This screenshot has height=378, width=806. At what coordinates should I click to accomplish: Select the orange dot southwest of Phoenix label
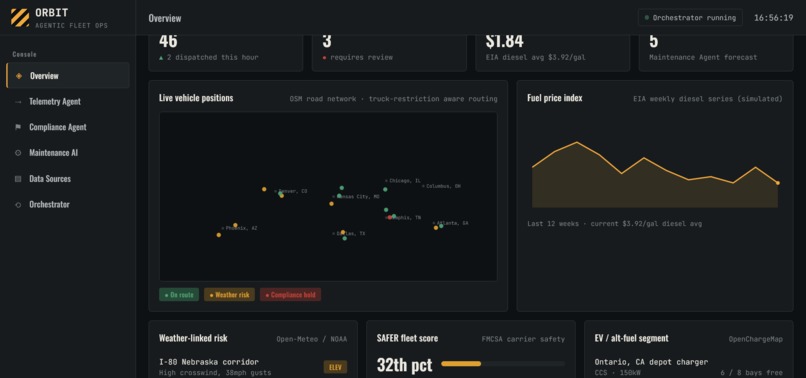click(x=218, y=235)
